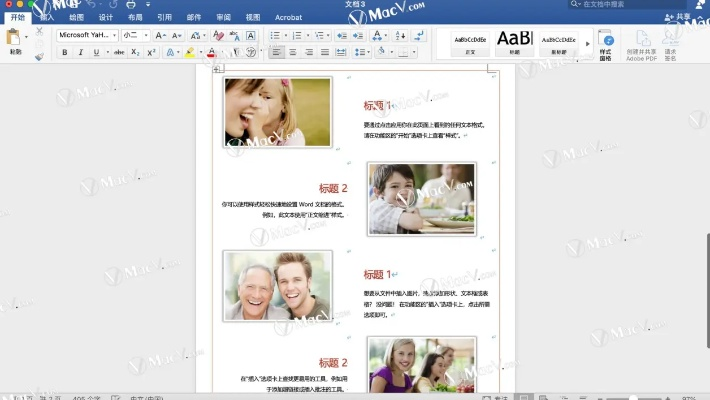Click the Sort A-Z icon

400,35
